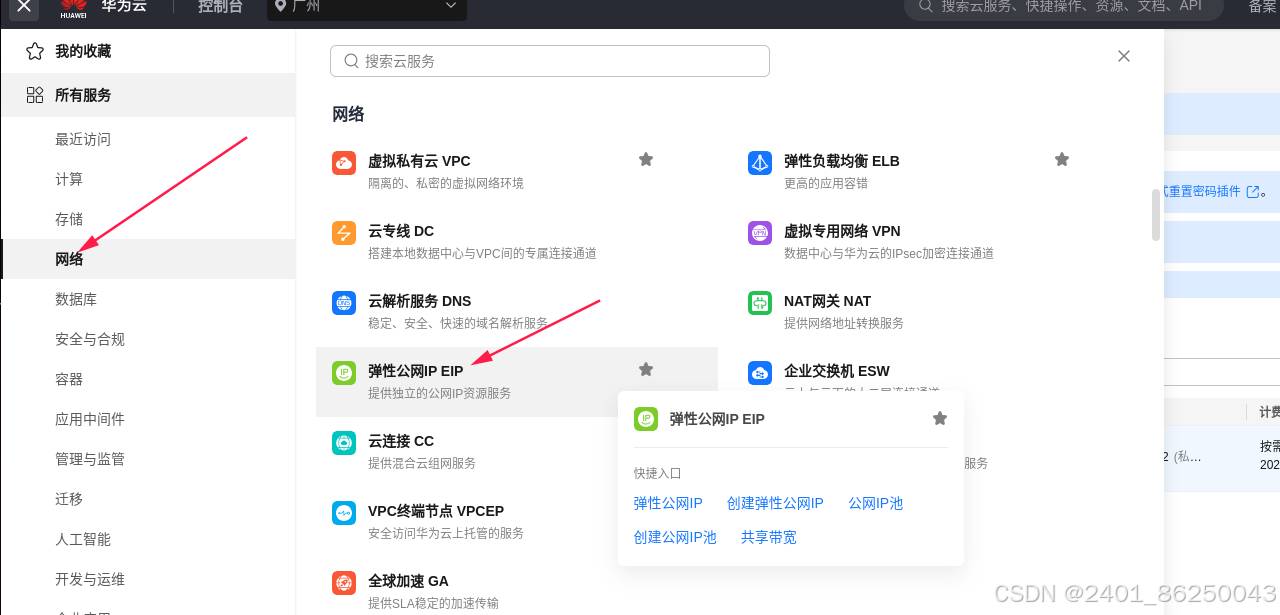The image size is (1280, 615).
Task: Select 最近访问 category
Action: (x=83, y=139)
